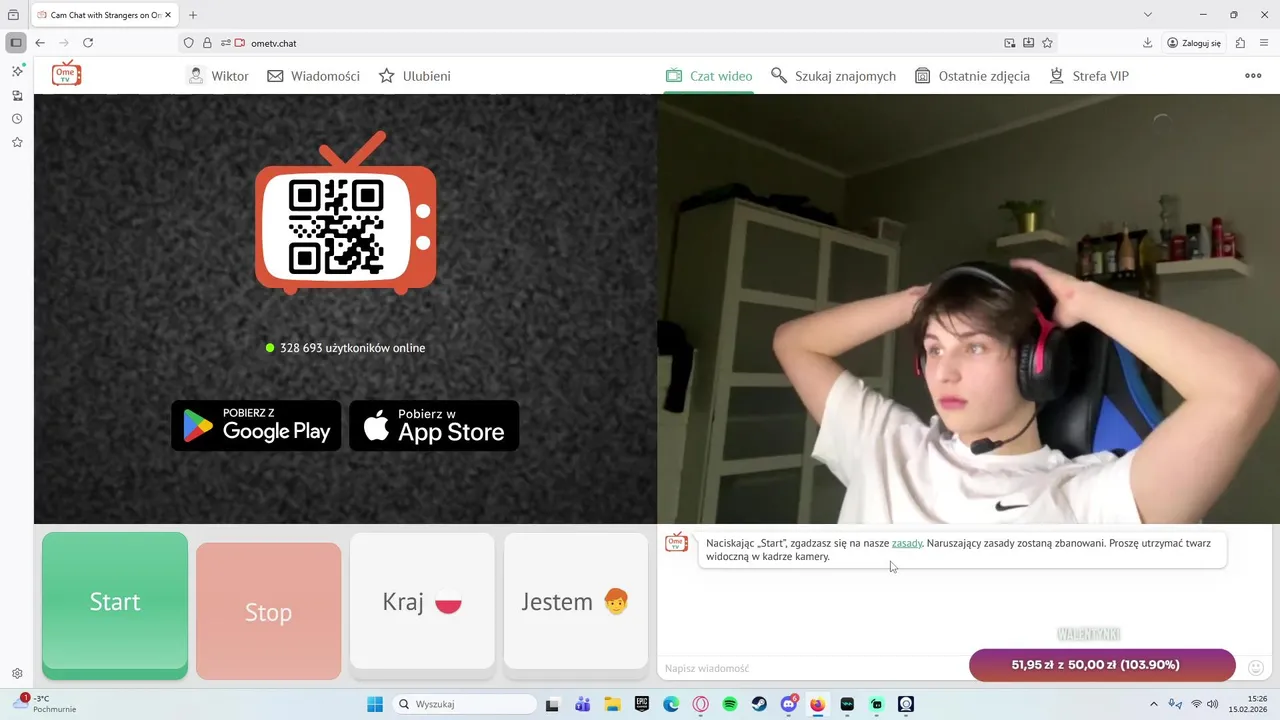Close the Cam Chat tab
1280x720 pixels.
point(168,15)
